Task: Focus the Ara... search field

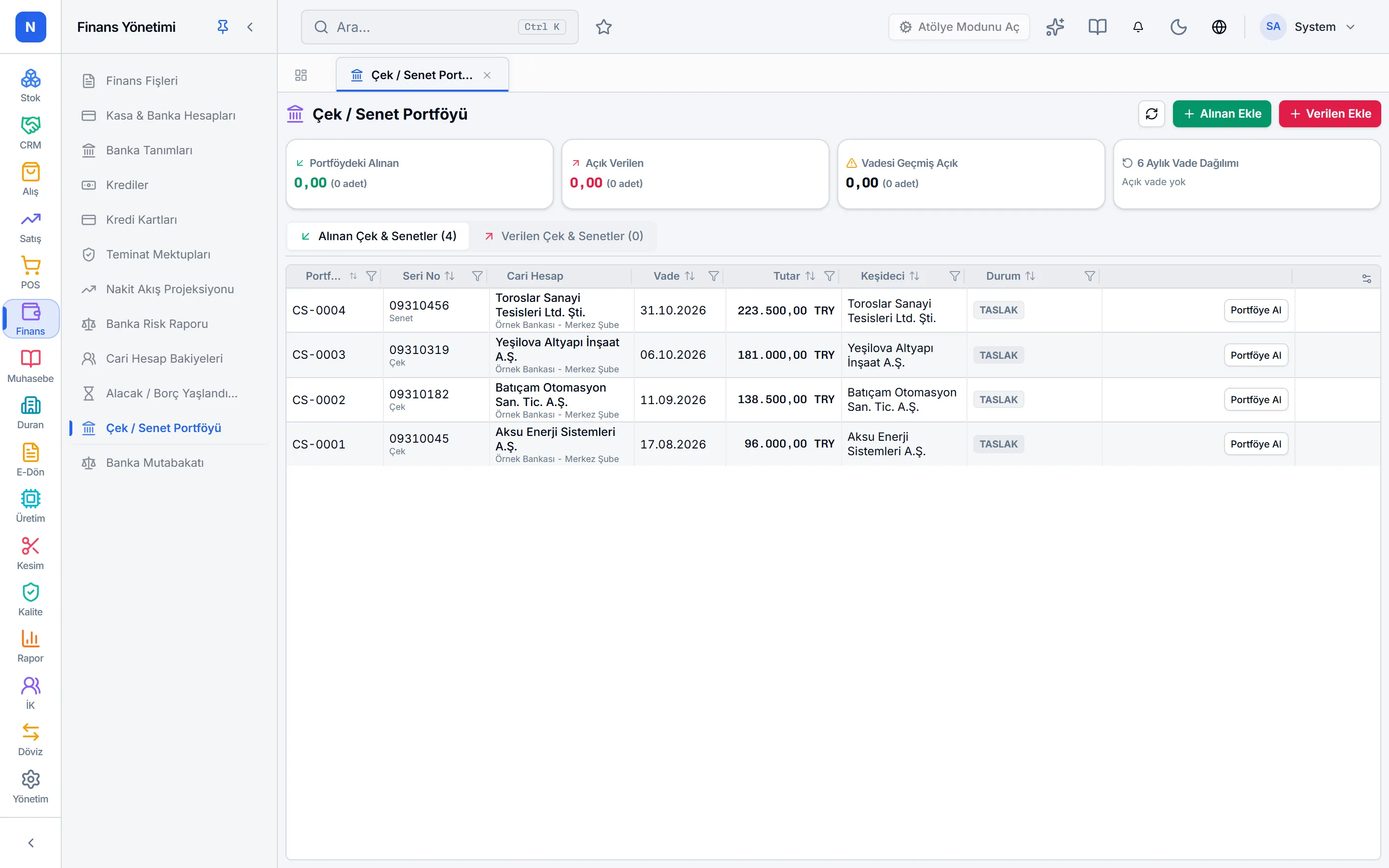Action: 440,27
